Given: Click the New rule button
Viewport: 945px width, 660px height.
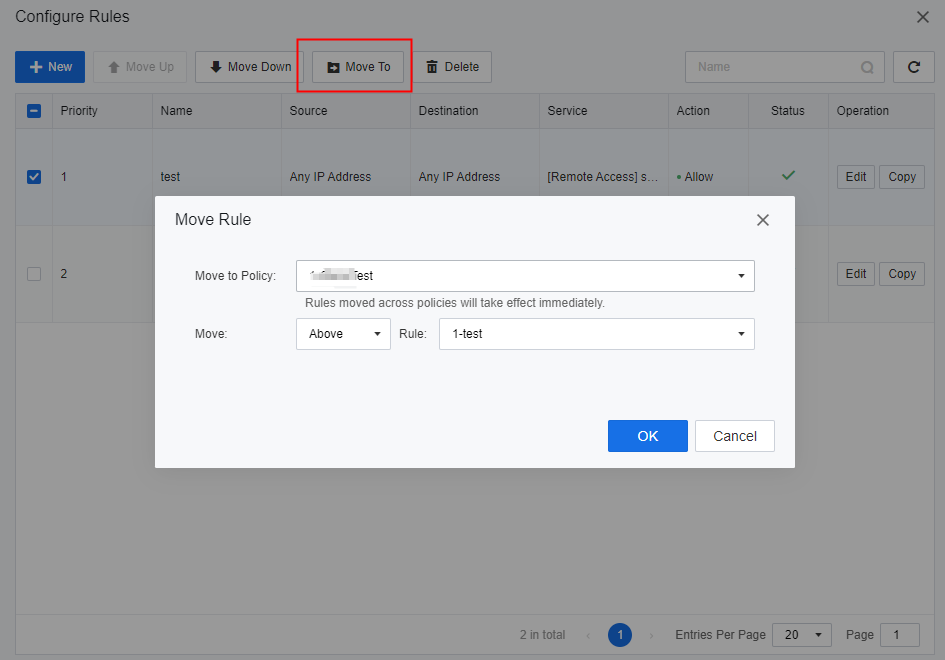Looking at the screenshot, I should 50,67.
